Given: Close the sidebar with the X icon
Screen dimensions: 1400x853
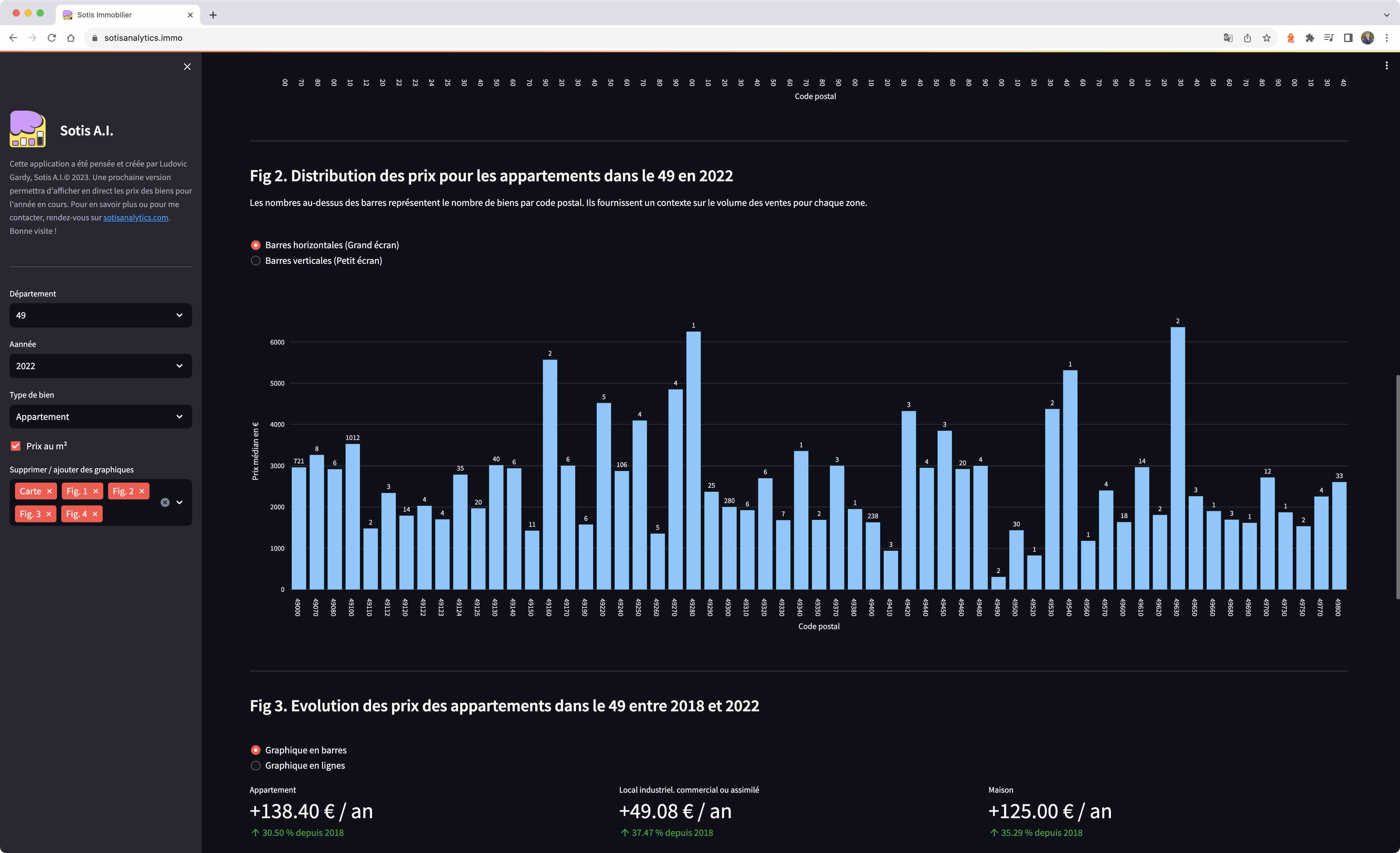Looking at the screenshot, I should click(x=187, y=67).
